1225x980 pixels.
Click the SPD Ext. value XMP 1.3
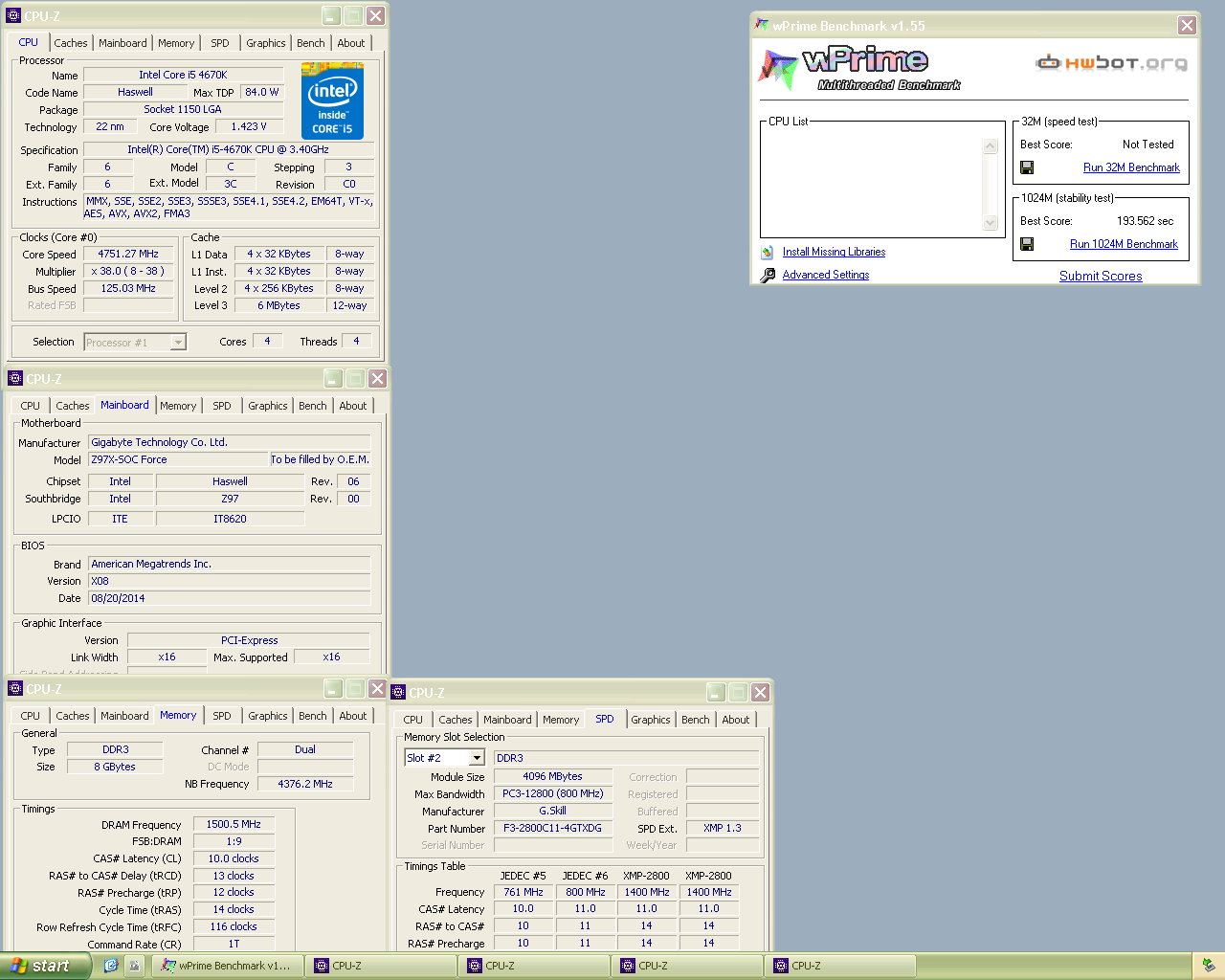[723, 829]
